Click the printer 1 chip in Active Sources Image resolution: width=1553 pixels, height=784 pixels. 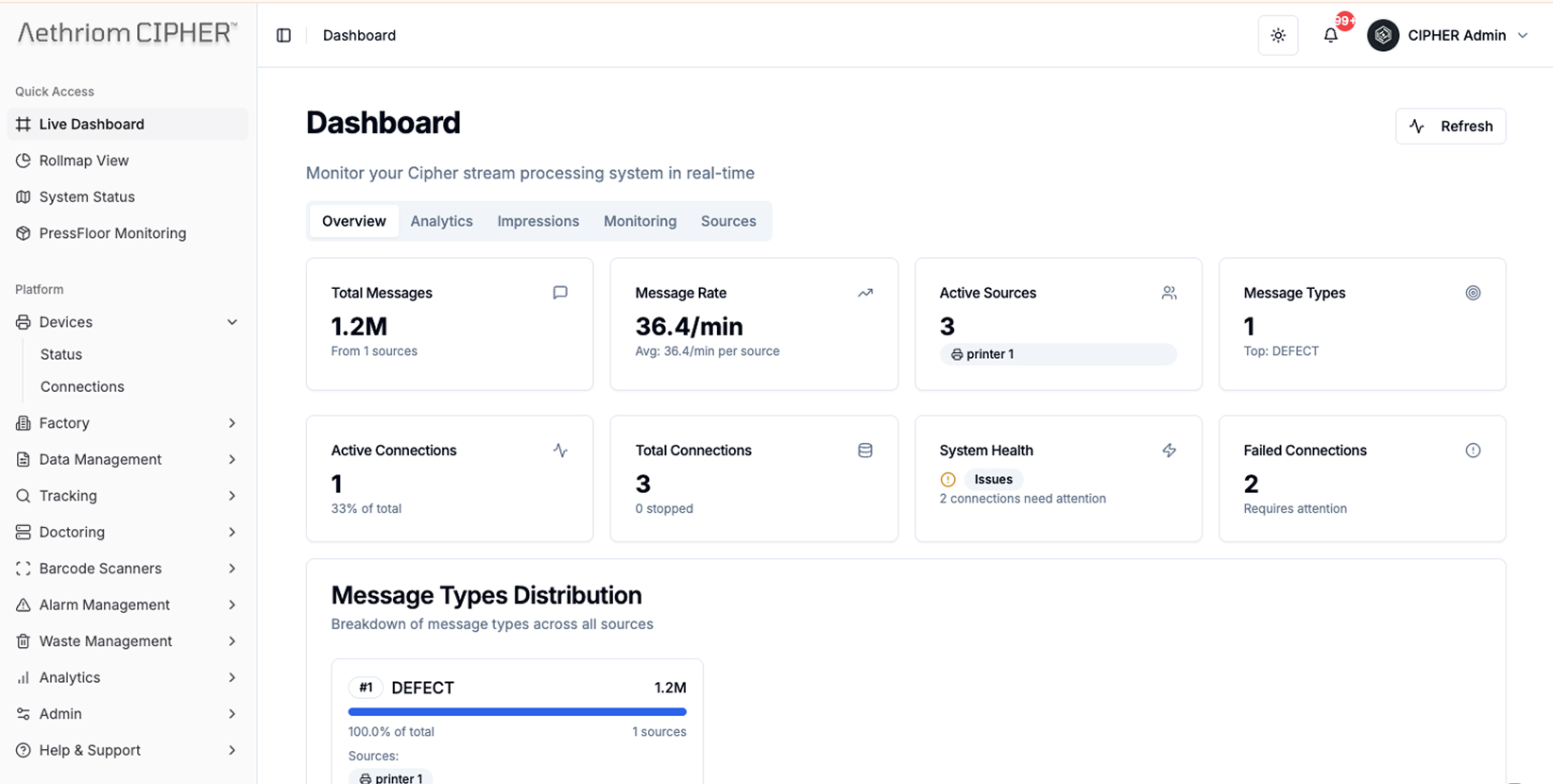coord(1058,354)
